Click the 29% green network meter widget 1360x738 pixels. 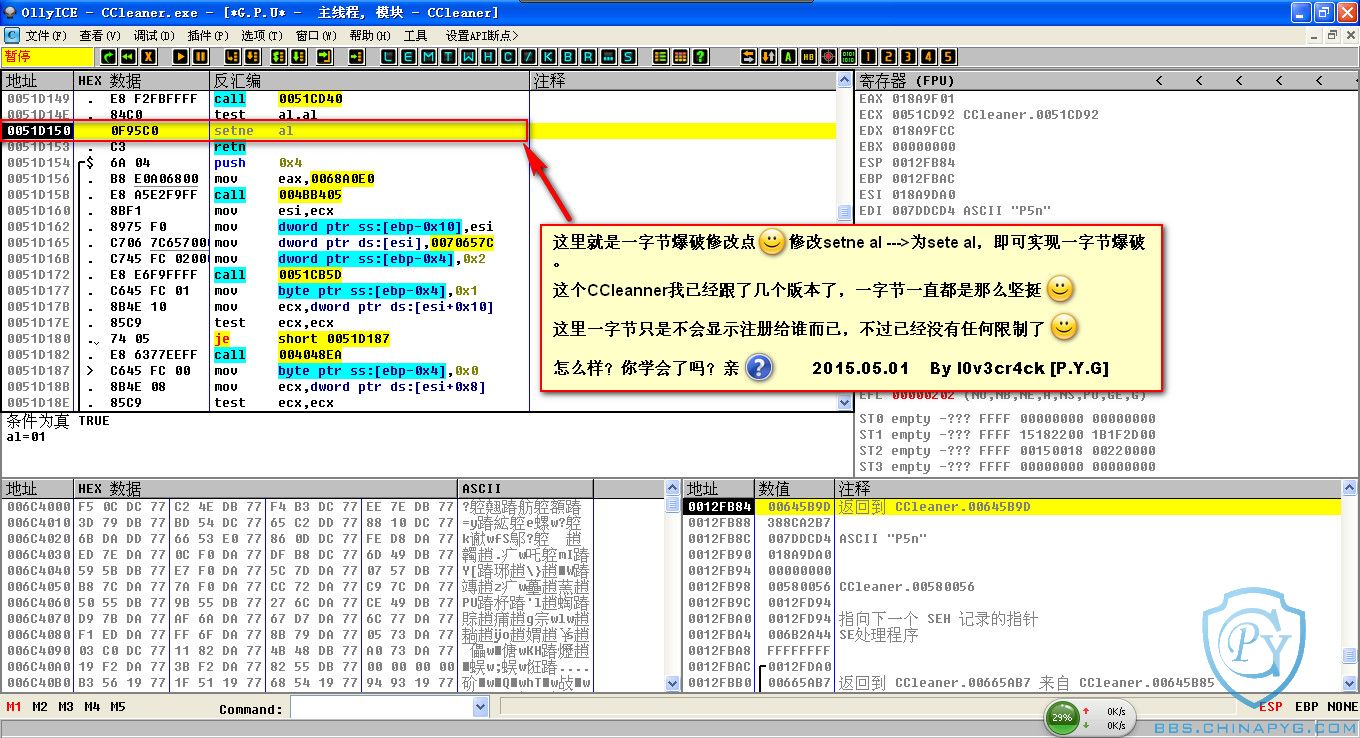pyautogui.click(x=1090, y=718)
